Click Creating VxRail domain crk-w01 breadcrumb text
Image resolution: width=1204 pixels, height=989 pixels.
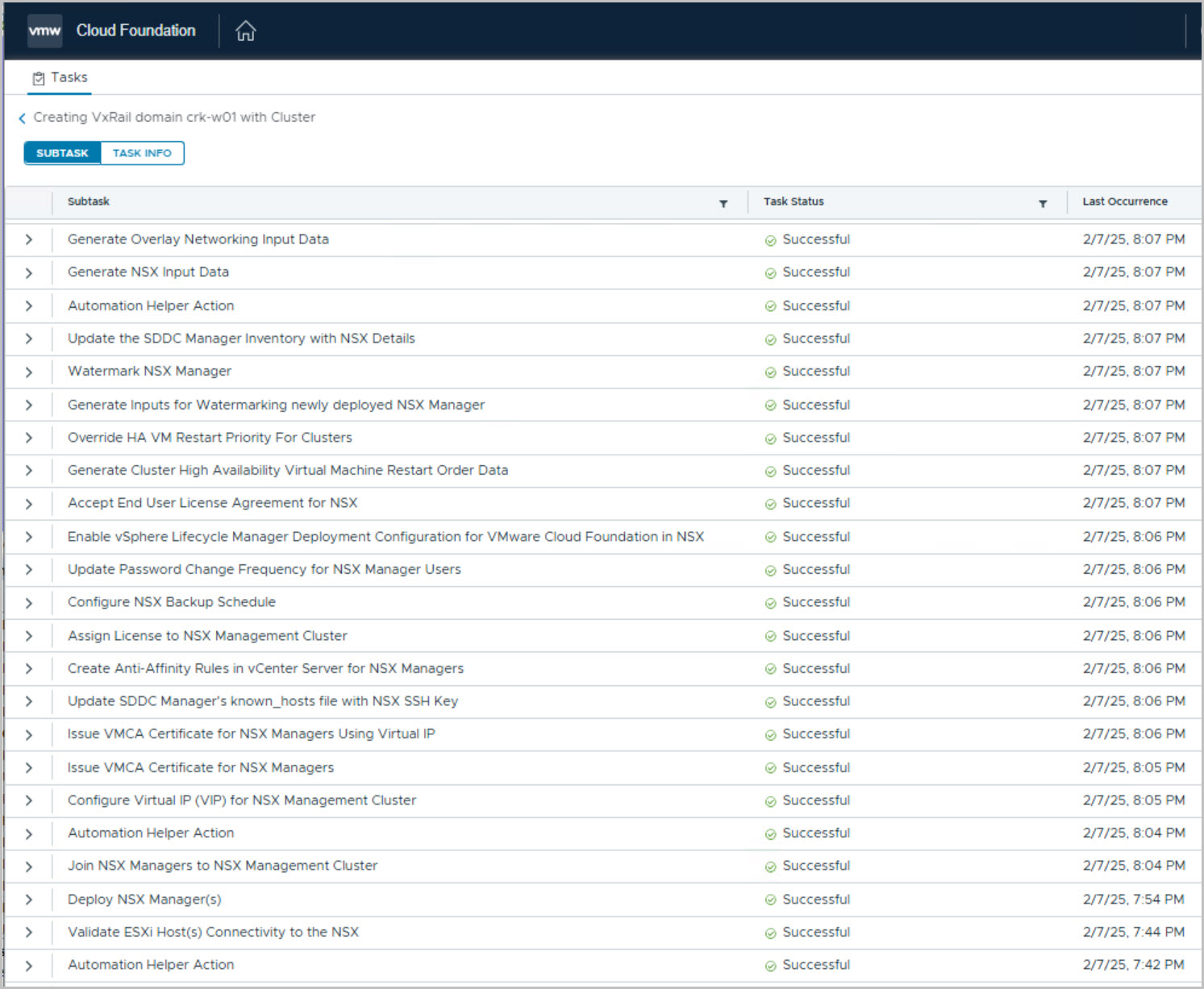pyautogui.click(x=174, y=117)
